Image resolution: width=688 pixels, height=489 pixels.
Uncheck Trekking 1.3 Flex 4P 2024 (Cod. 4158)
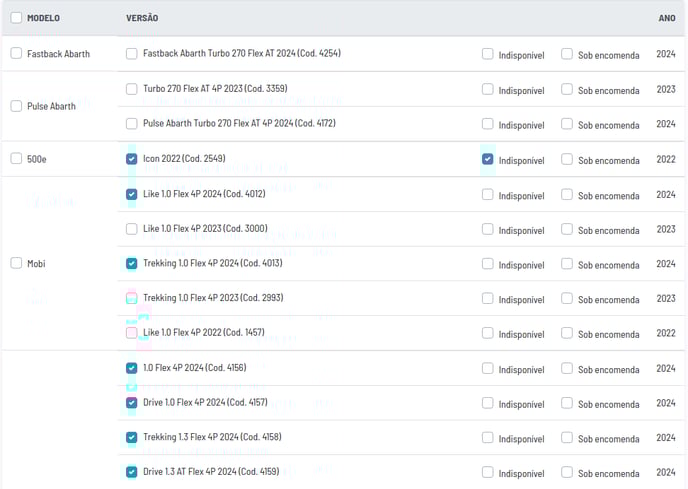(132, 437)
